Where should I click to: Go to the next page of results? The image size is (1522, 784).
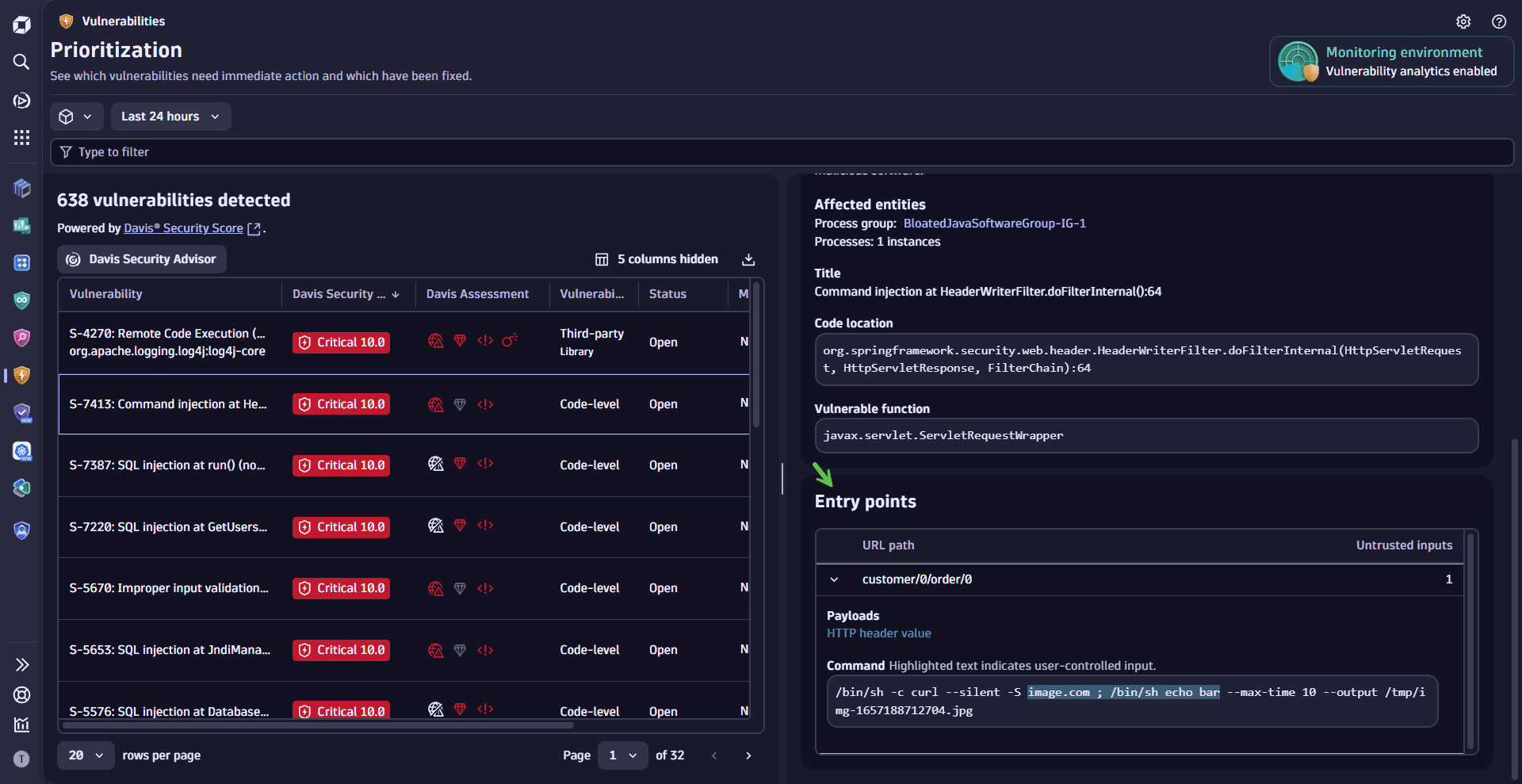748,755
